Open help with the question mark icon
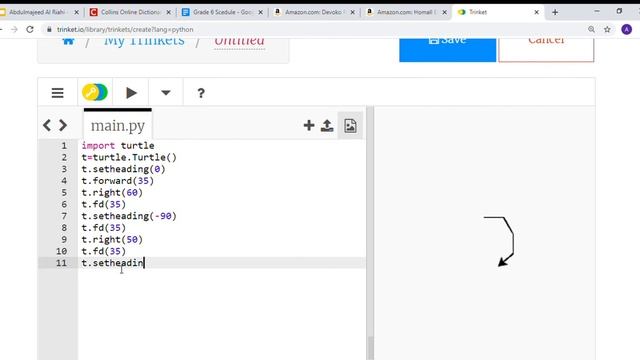The image size is (640, 360). pos(201,93)
